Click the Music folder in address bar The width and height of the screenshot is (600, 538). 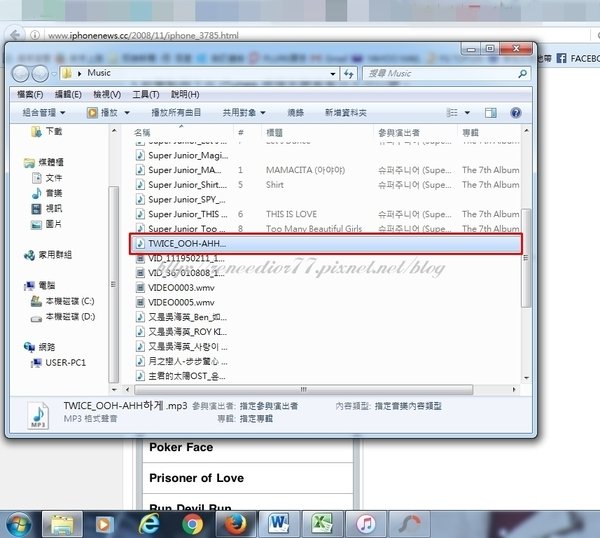pos(99,73)
